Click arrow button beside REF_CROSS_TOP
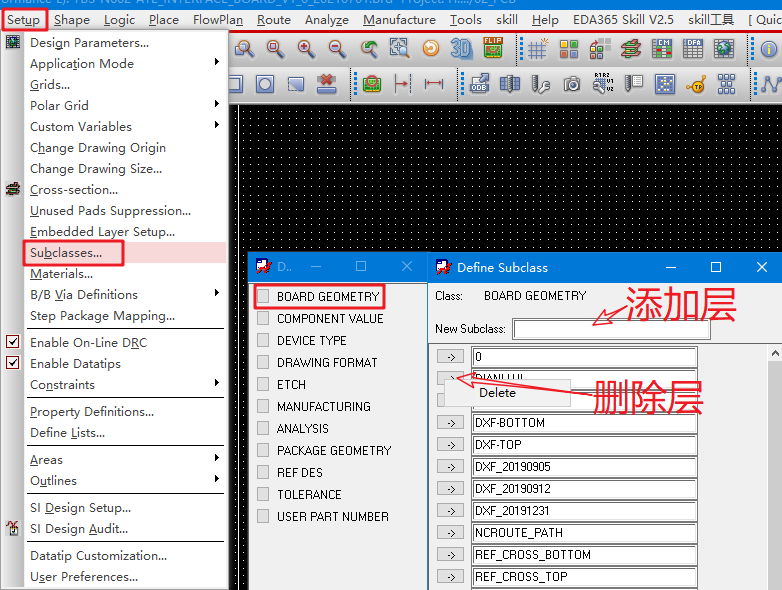The height and width of the screenshot is (590, 782). (450, 577)
